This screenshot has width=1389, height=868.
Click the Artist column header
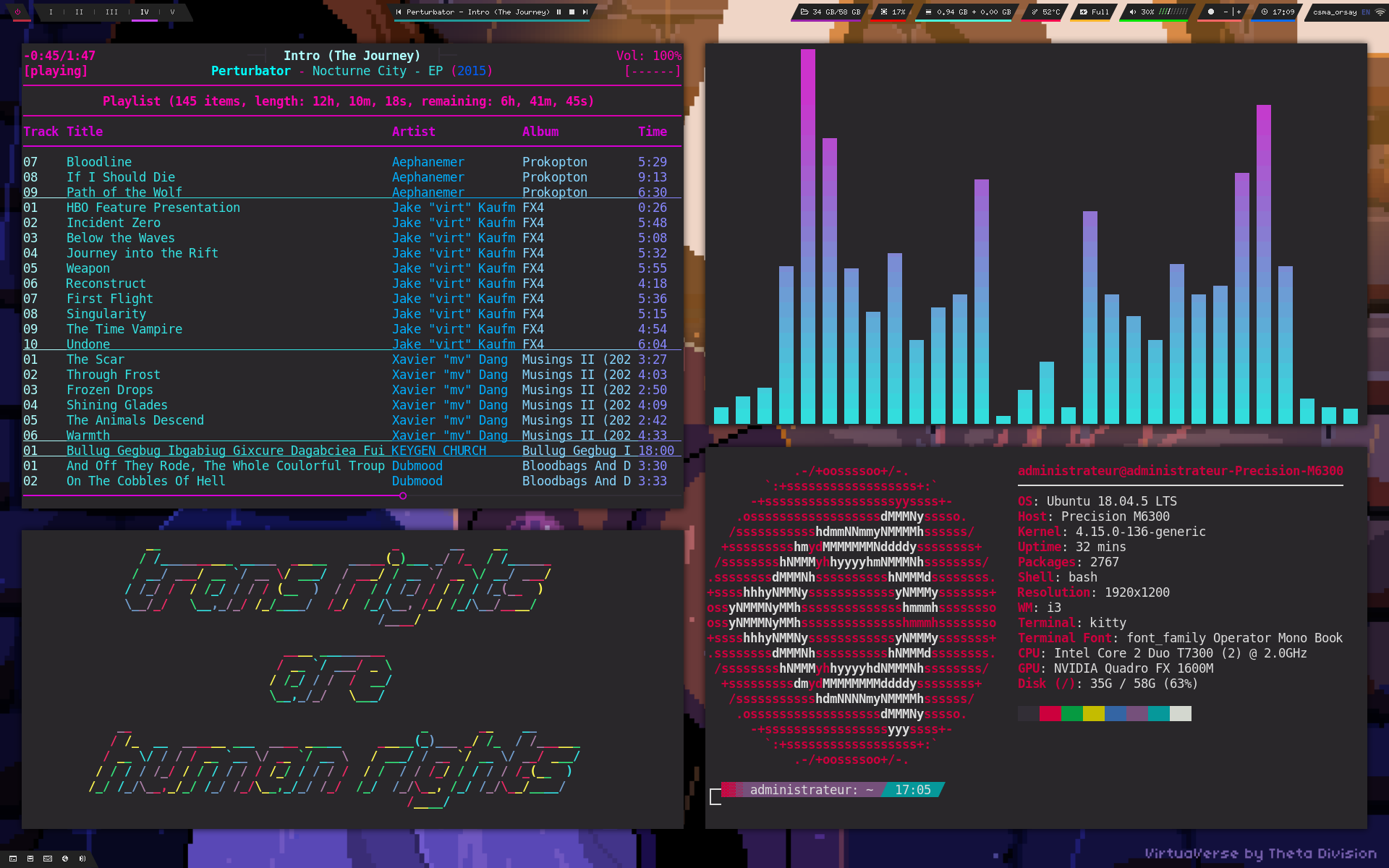tap(414, 132)
